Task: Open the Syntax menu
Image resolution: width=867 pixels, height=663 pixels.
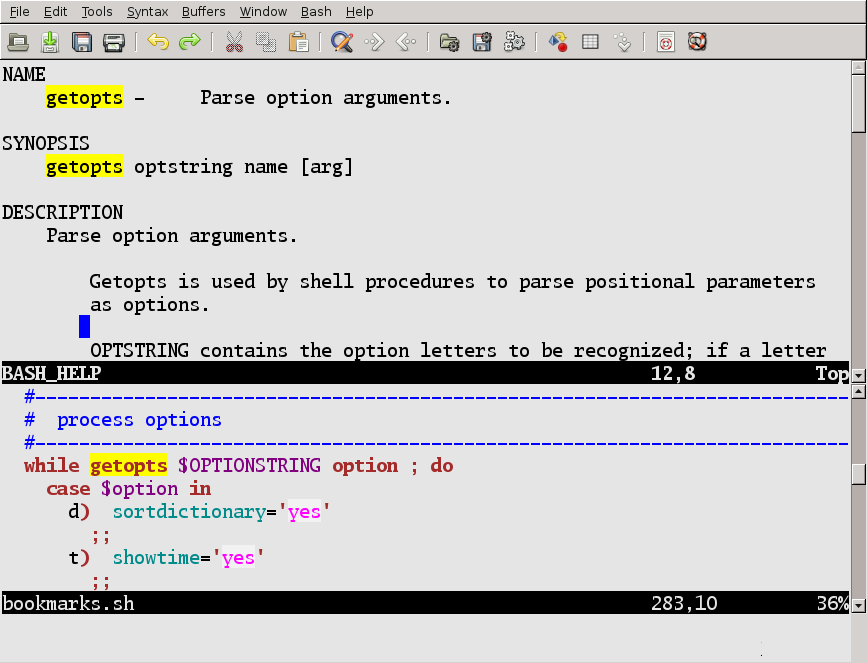Action: [147, 12]
